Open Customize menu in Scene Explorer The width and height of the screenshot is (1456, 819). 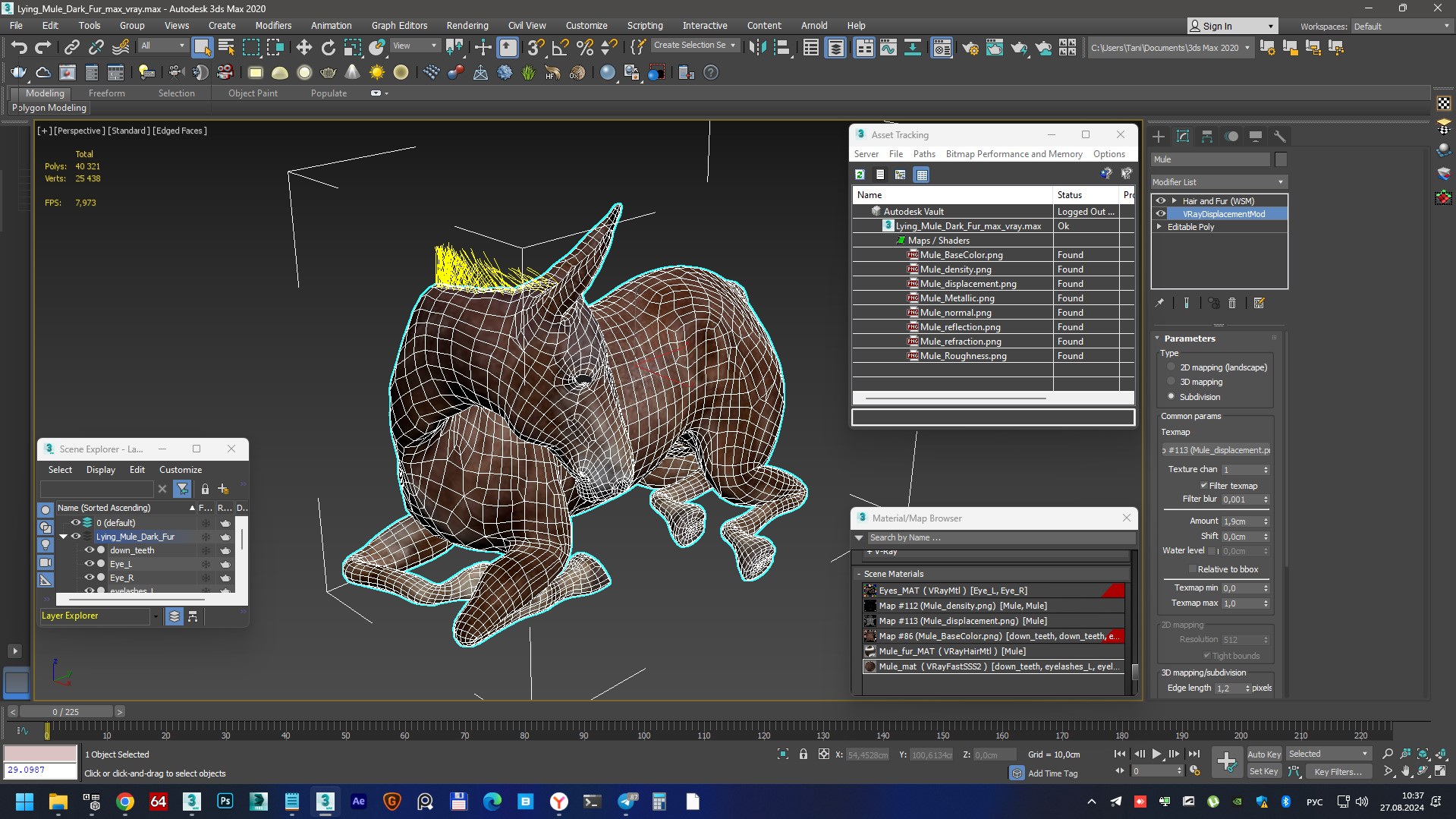click(181, 470)
